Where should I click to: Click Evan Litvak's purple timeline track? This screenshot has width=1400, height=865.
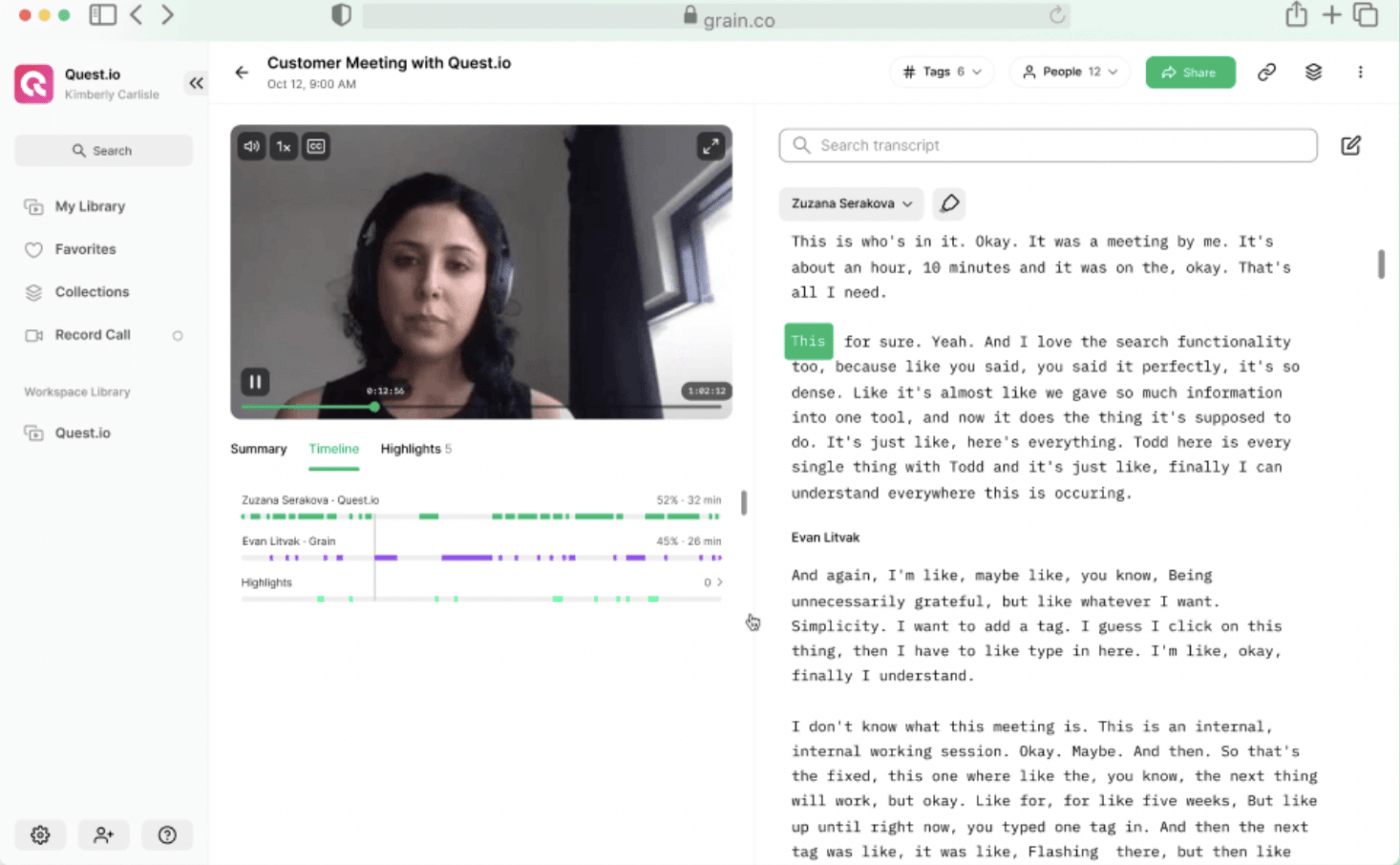(481, 557)
